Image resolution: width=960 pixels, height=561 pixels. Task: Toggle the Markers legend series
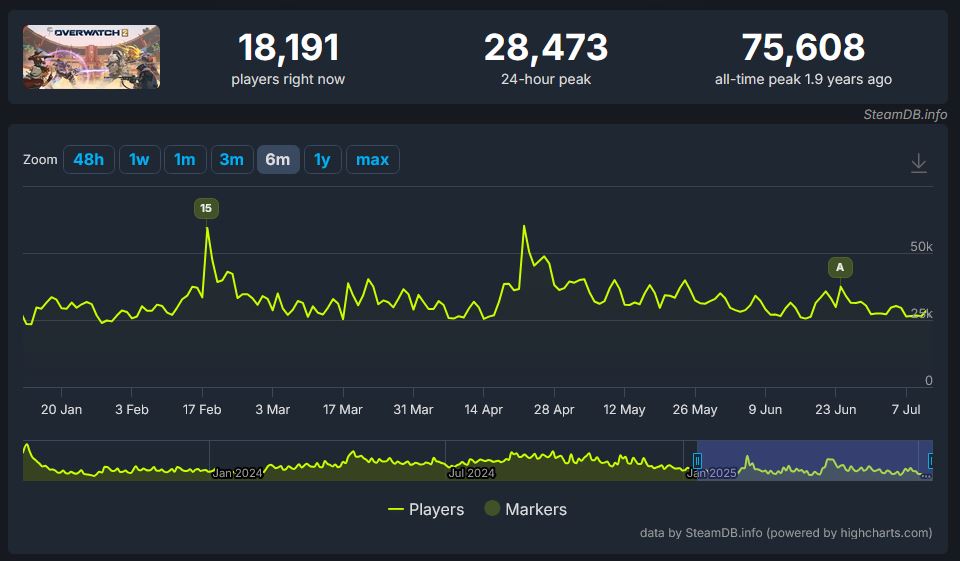[x=525, y=509]
